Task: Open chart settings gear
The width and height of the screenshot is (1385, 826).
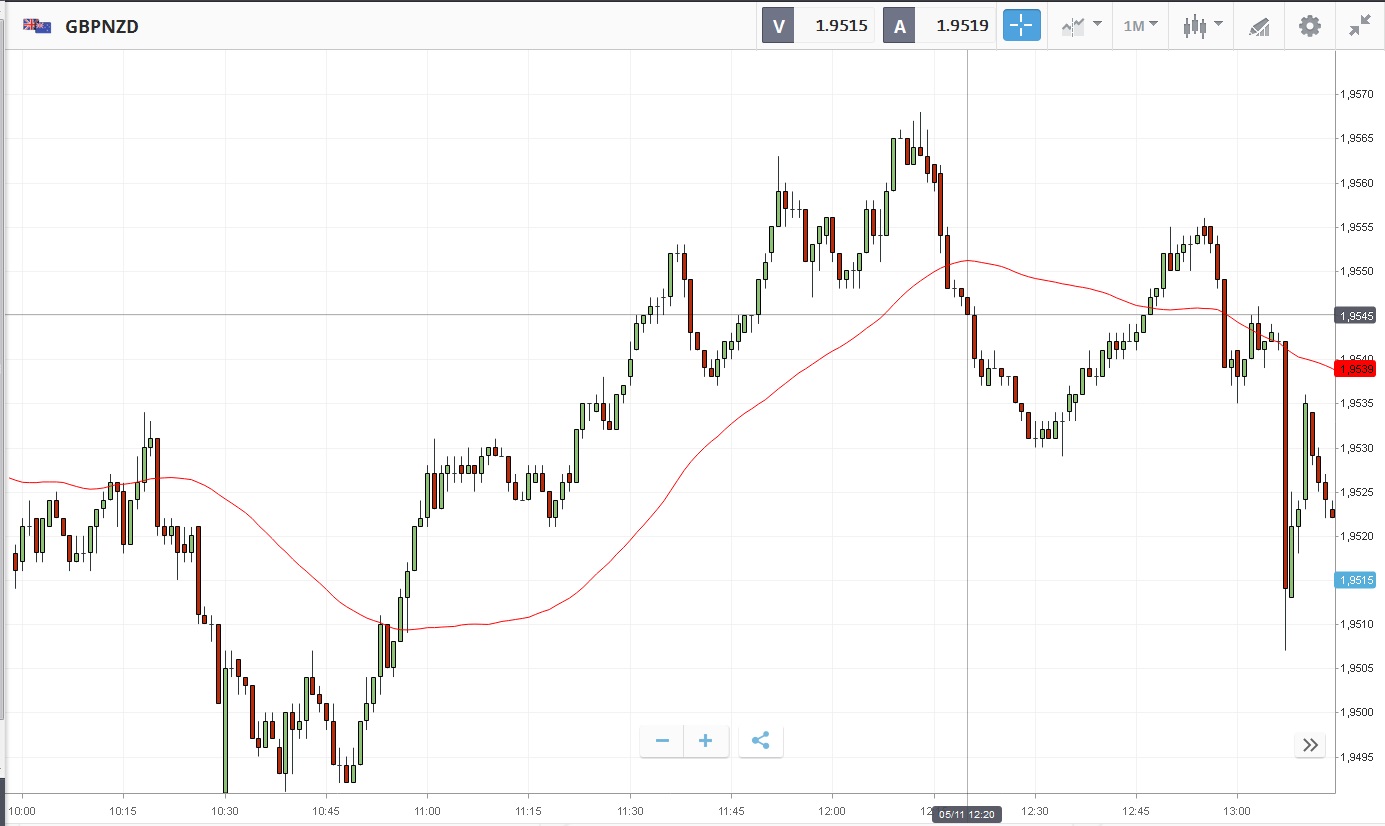Action: (1309, 26)
